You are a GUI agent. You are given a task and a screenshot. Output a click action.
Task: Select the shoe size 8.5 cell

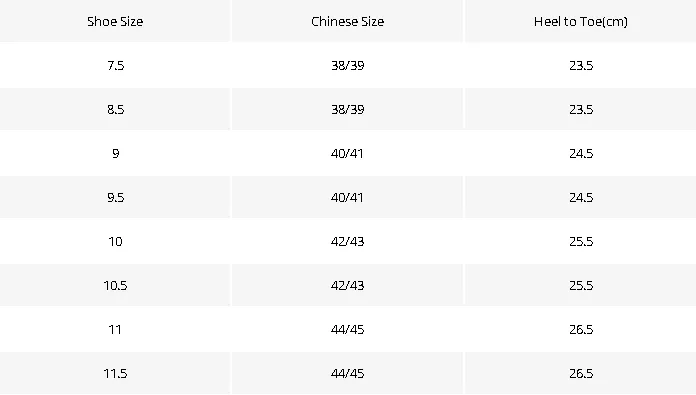115,109
